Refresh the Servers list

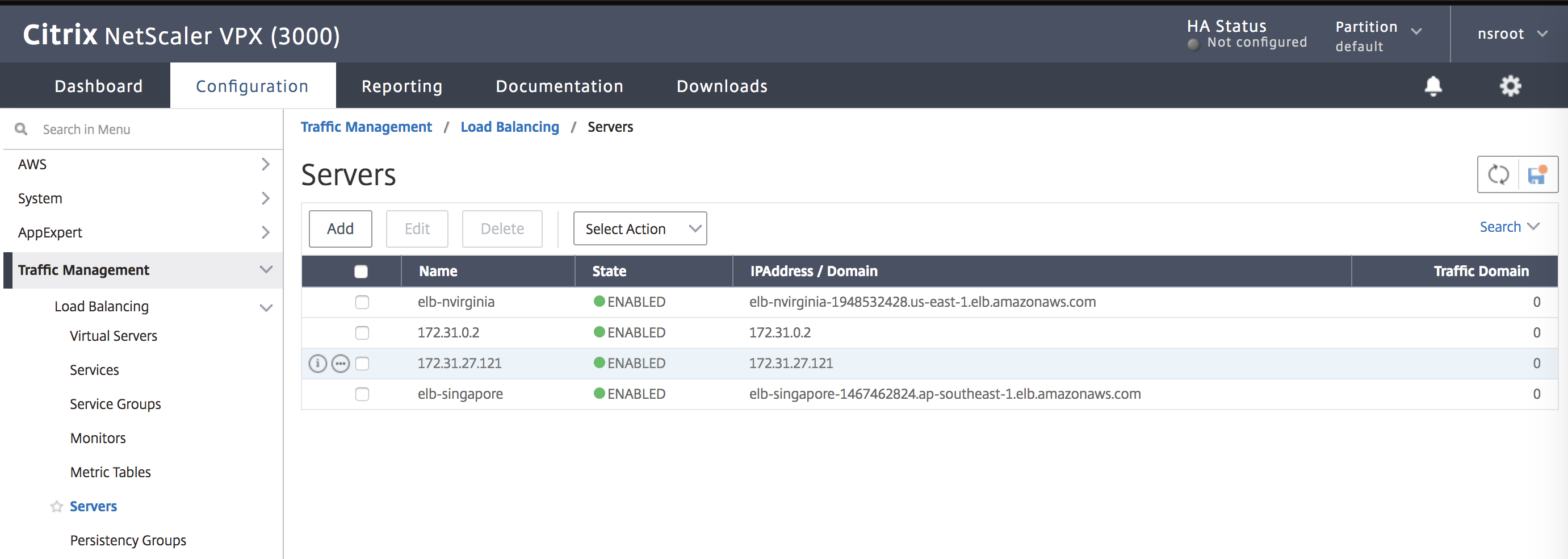pyautogui.click(x=1498, y=175)
